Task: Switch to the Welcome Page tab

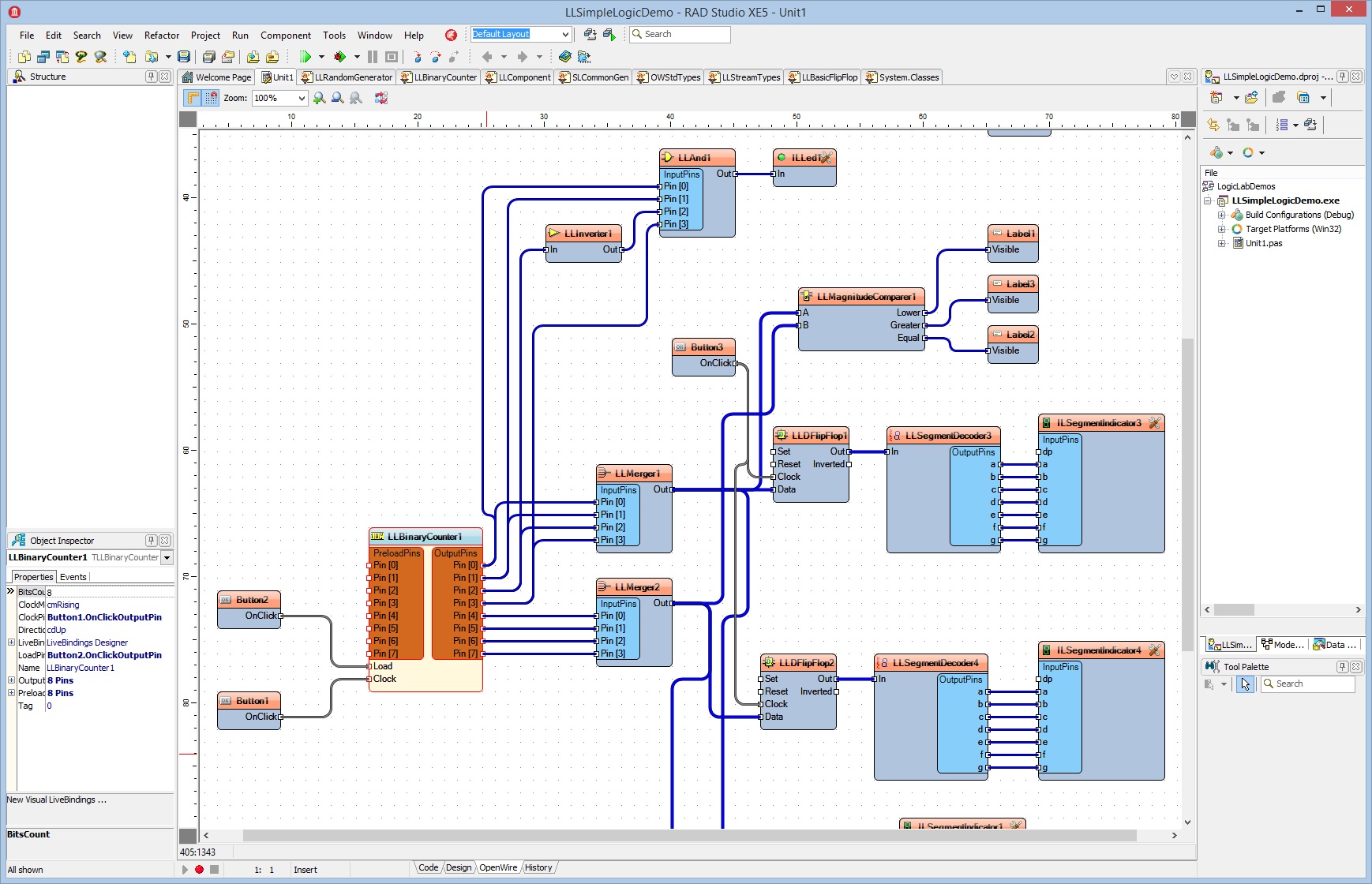Action: 216,77
